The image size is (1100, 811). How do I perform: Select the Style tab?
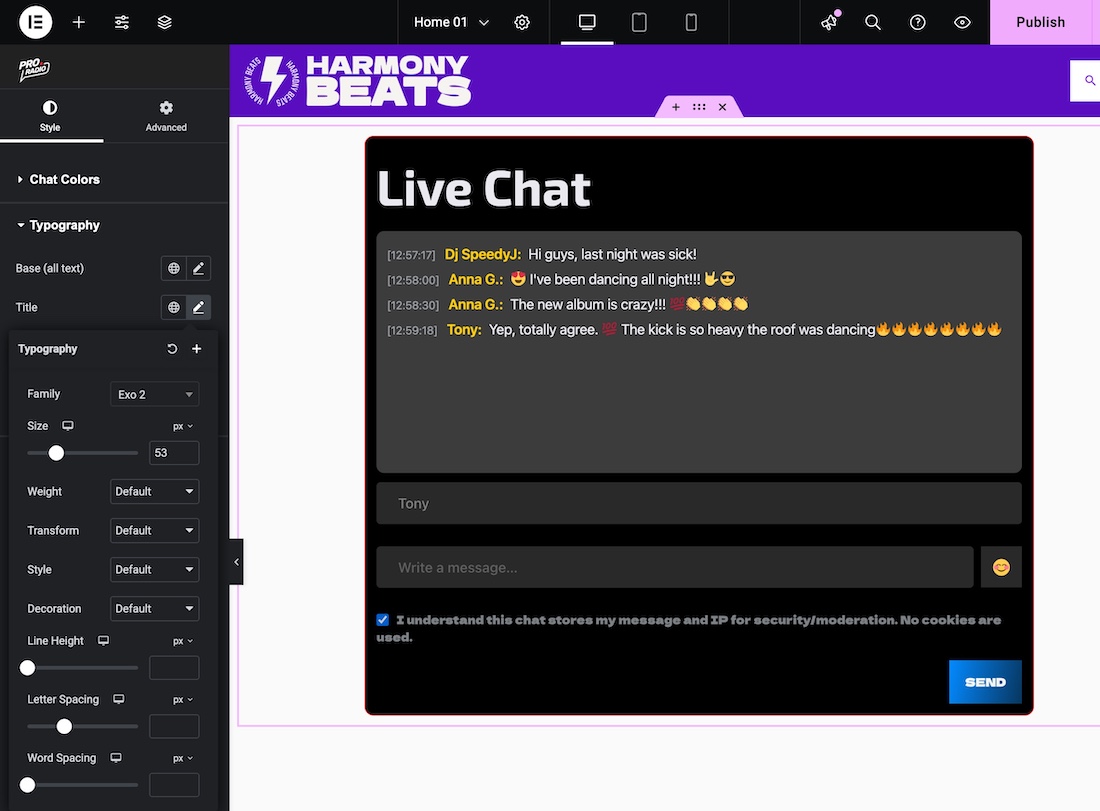click(50, 116)
